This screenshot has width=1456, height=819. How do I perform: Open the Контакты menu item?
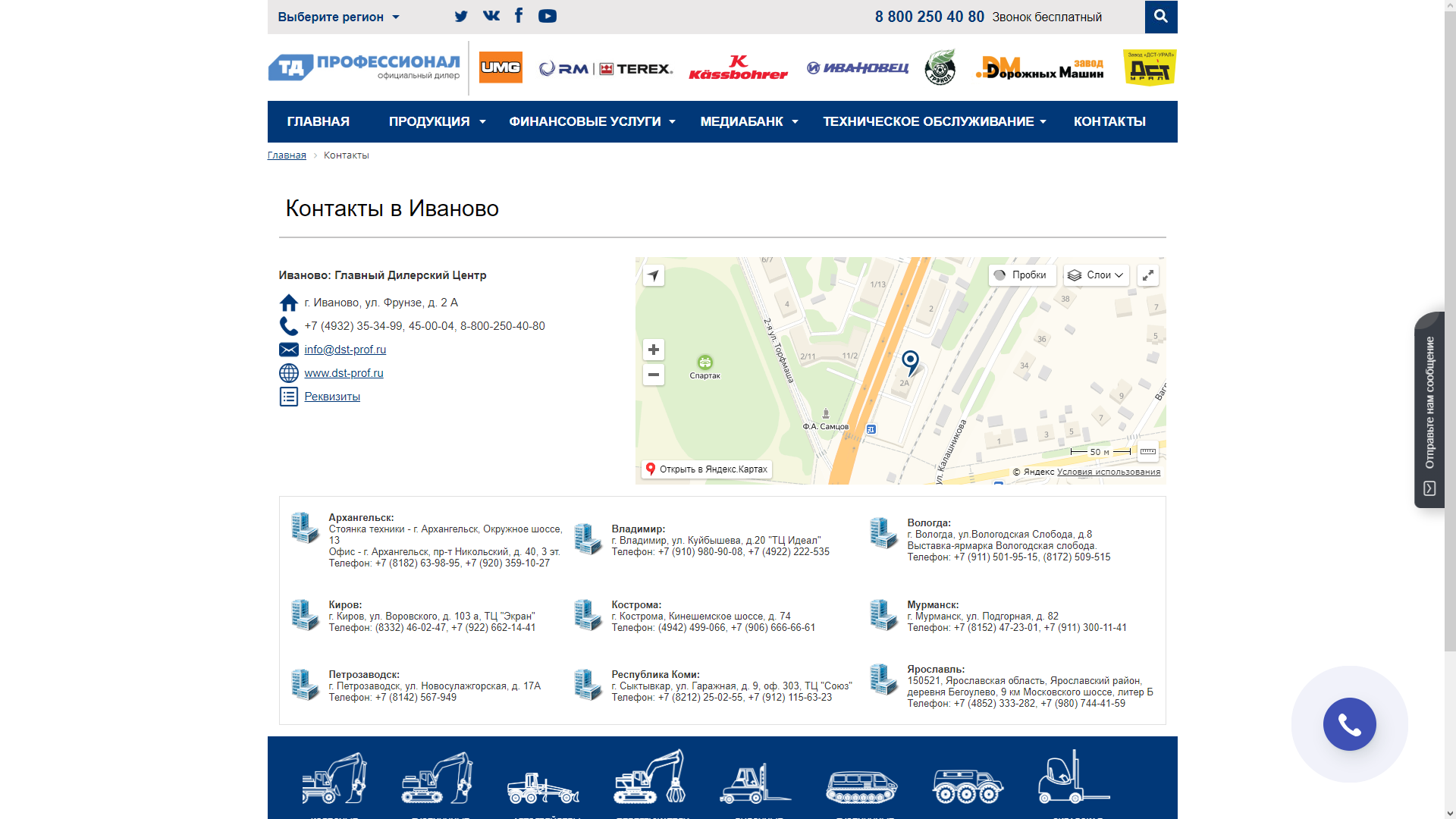click(x=1109, y=121)
